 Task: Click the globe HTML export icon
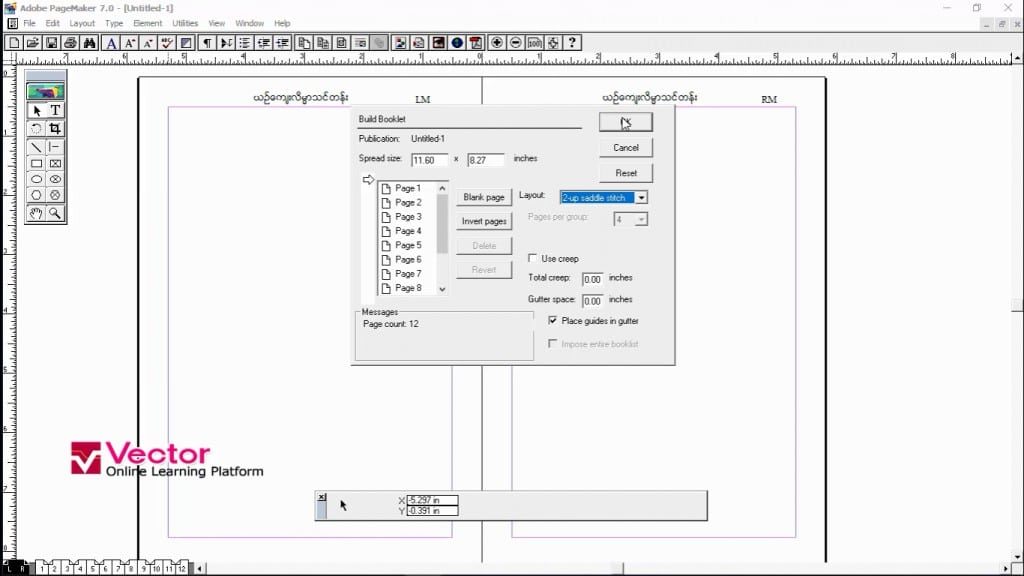tap(457, 43)
